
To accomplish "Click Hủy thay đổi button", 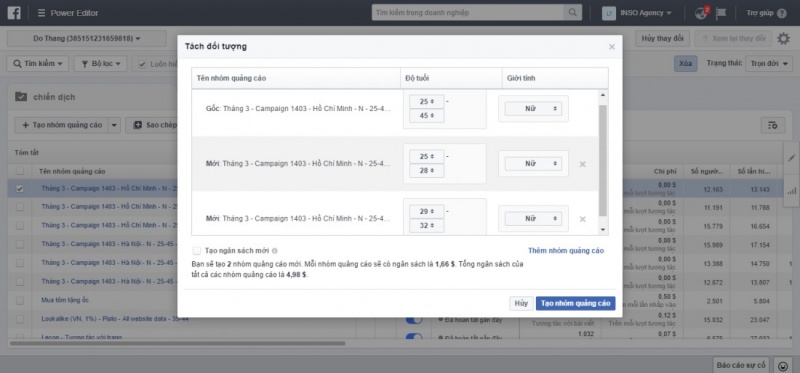I will pos(662,38).
